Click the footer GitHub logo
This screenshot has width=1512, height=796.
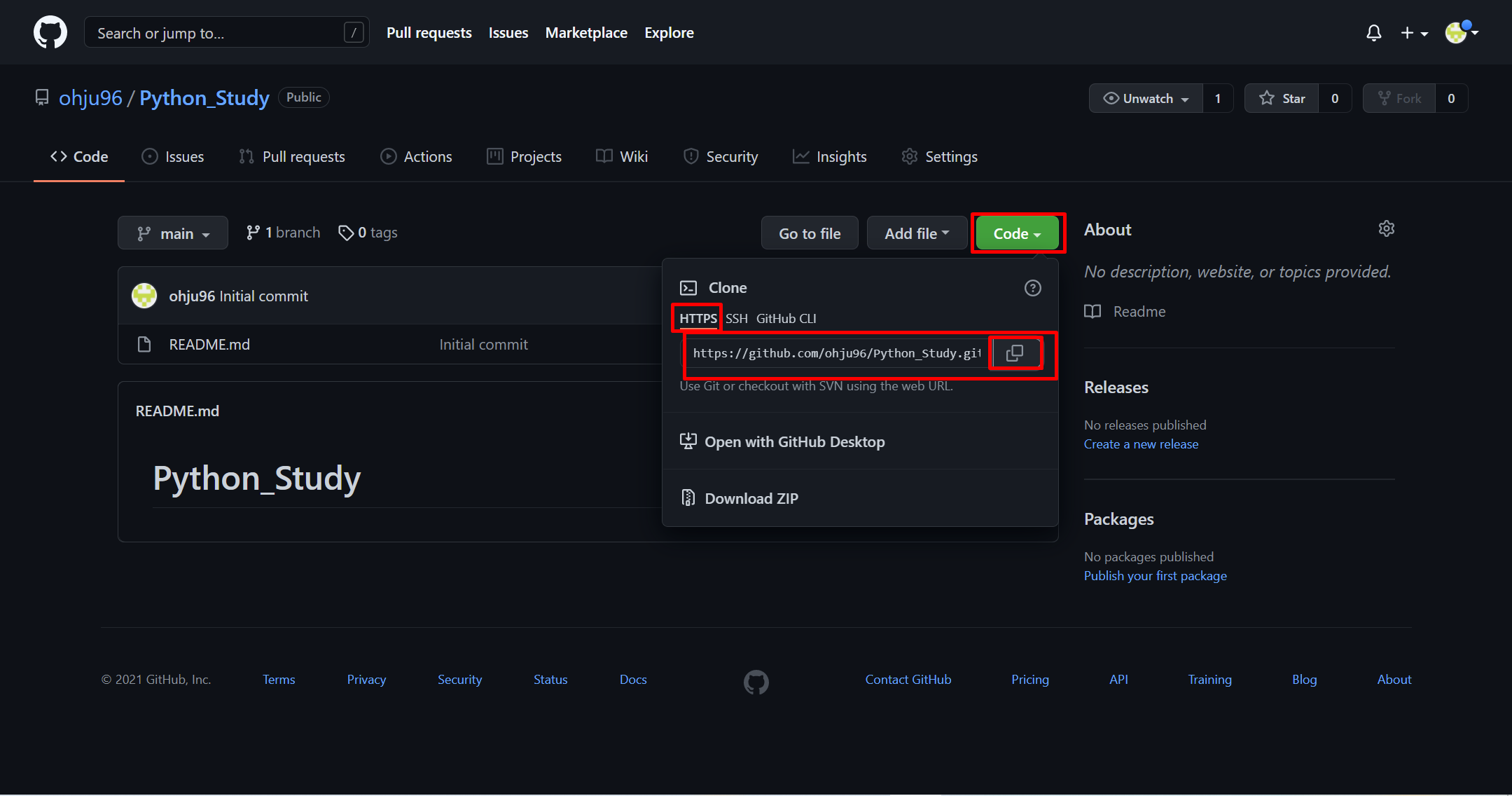[x=756, y=681]
